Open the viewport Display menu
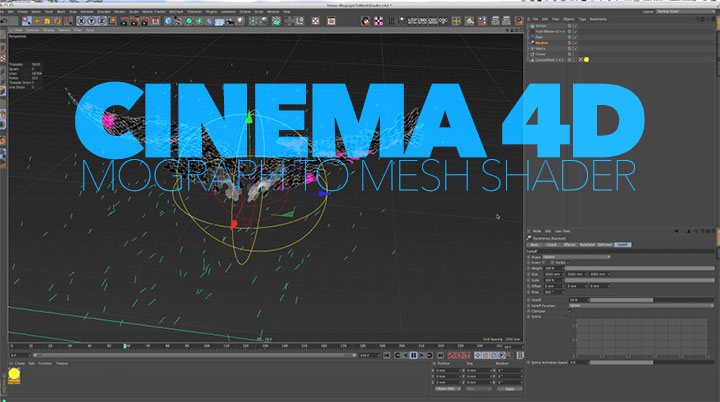Image resolution: width=720 pixels, height=402 pixels. point(48,30)
